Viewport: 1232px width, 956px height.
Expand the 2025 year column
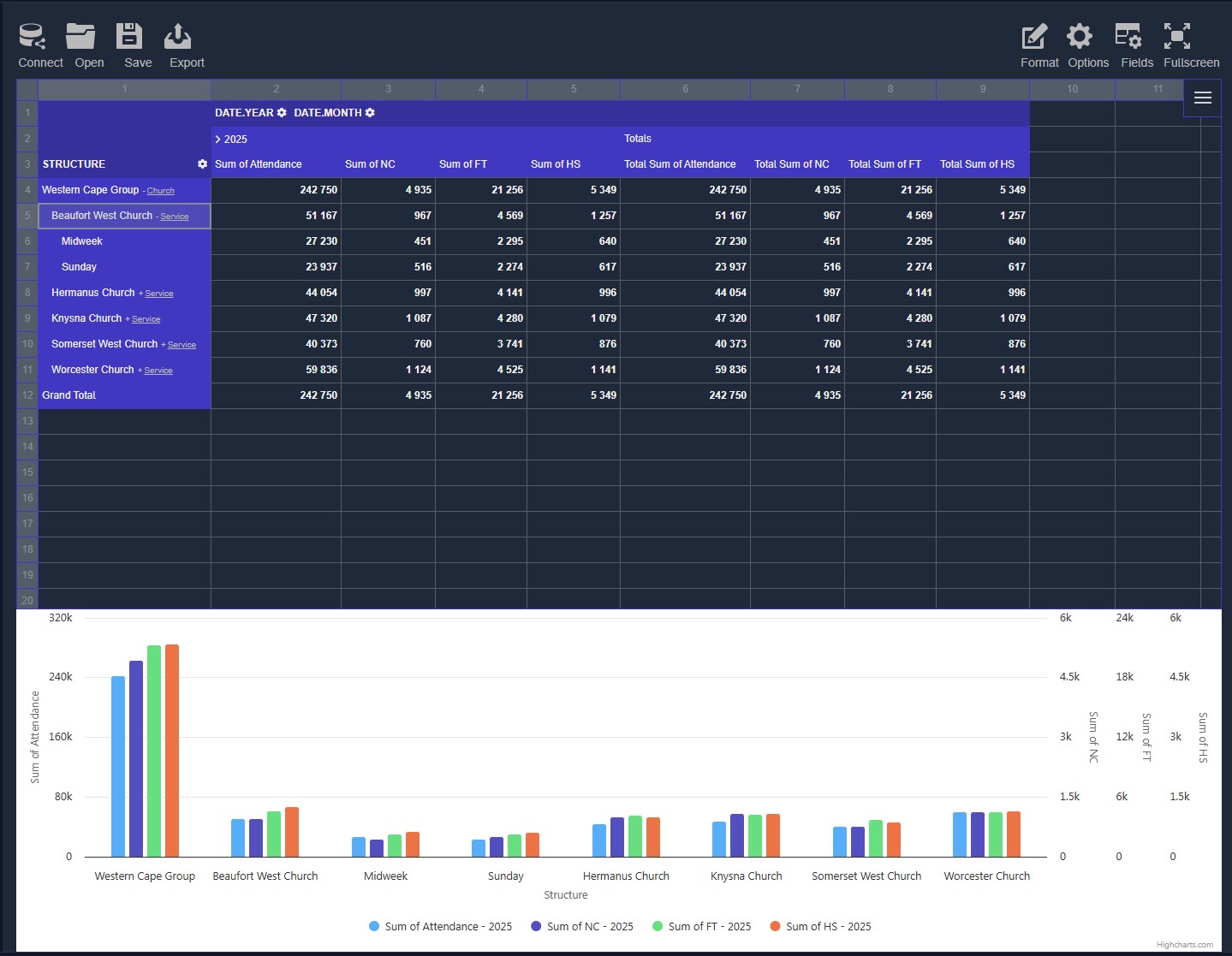click(217, 139)
